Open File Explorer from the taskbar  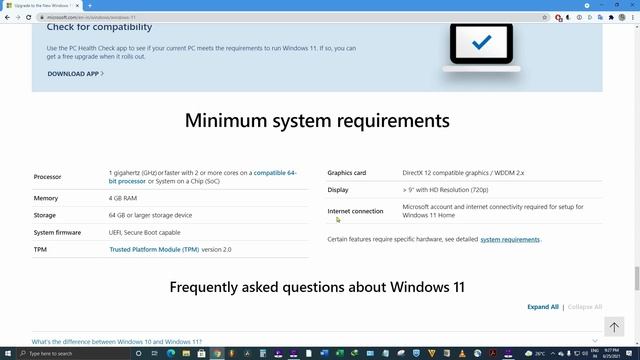[x=186, y=353]
